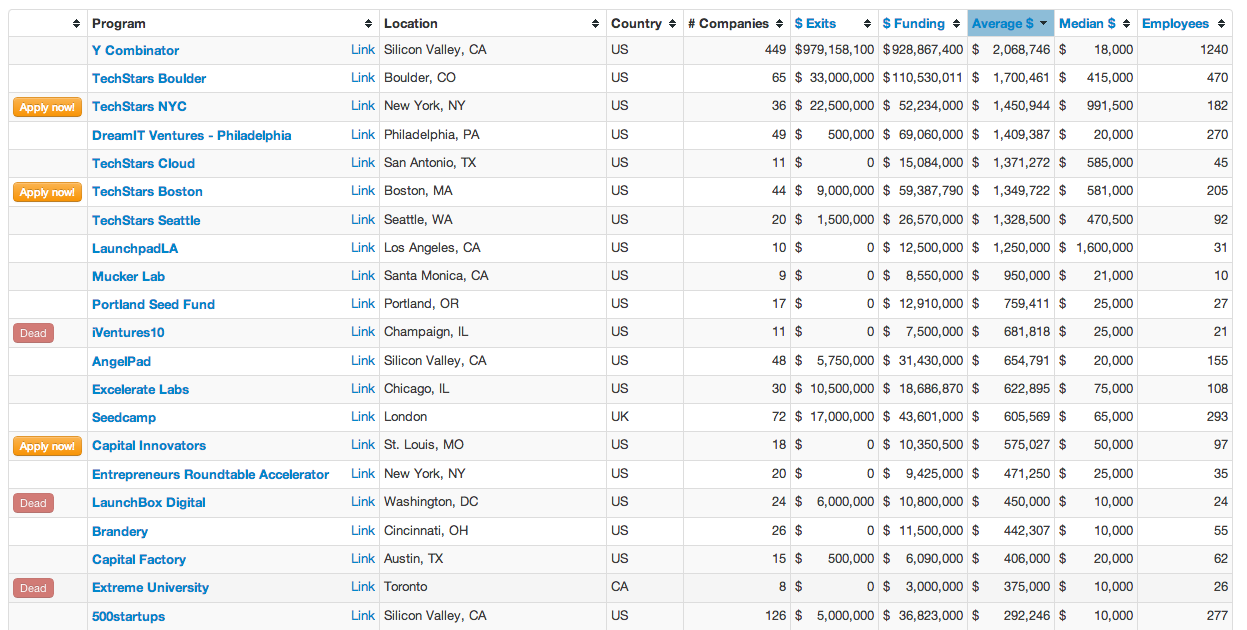
Task: Open Extreme University program name
Action: click(150, 587)
